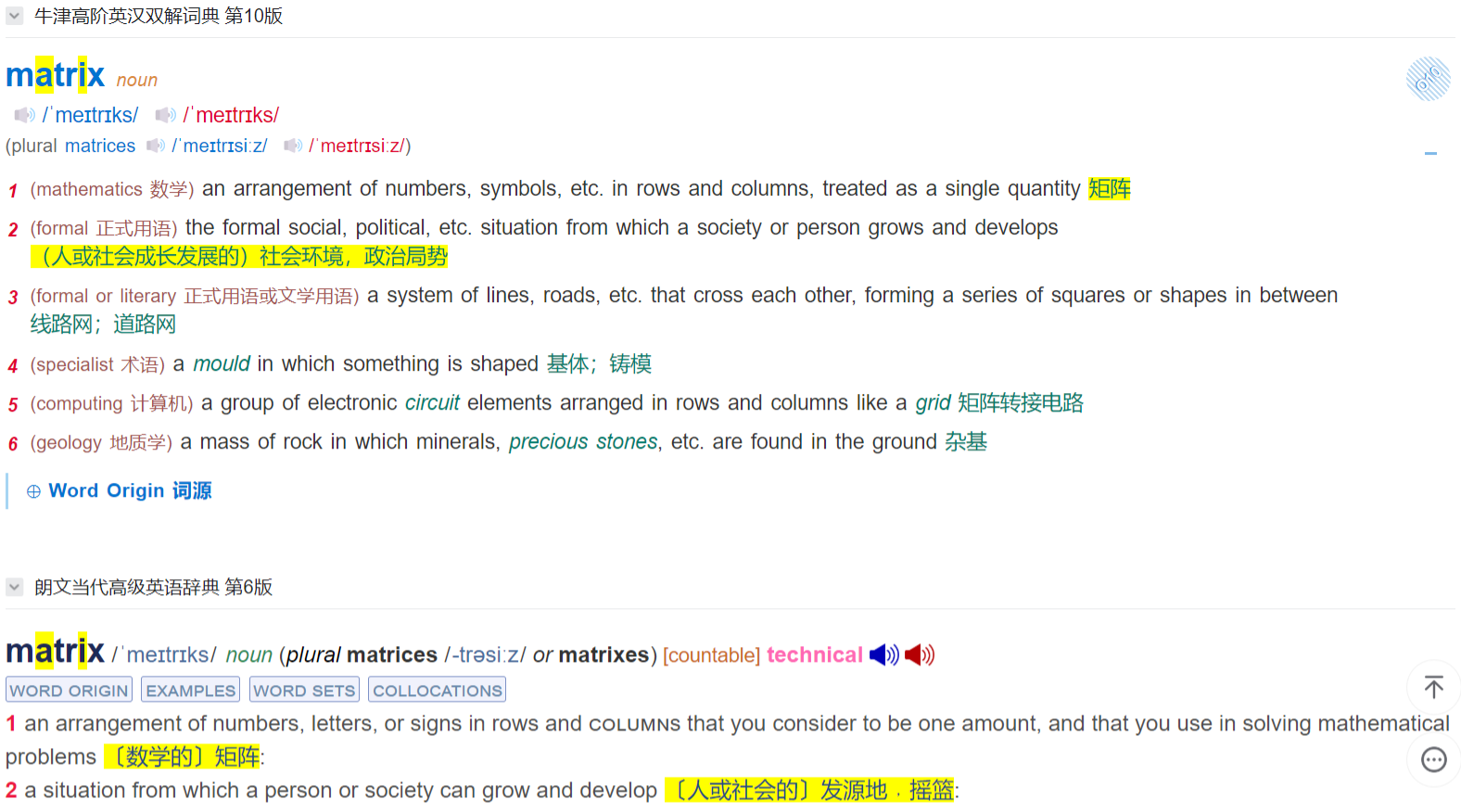
Task: Open the chat bubble feedback button
Action: 1433,760
